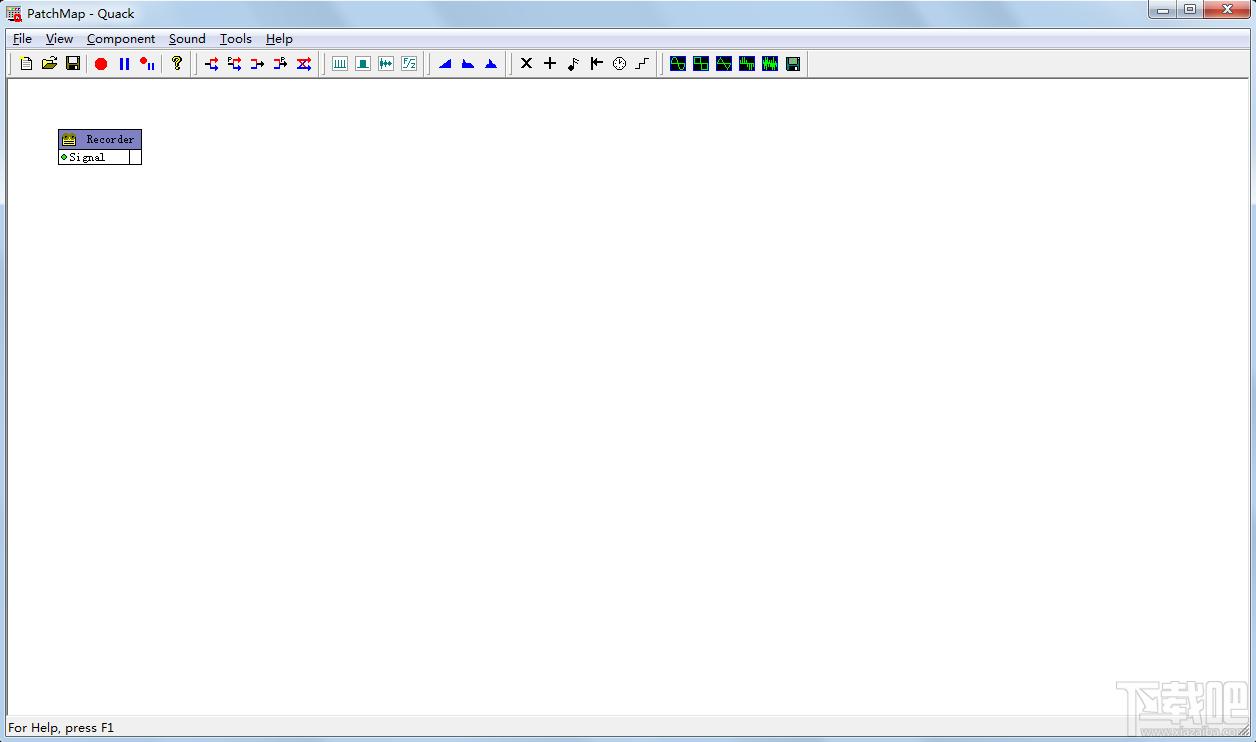The height and width of the screenshot is (742, 1256).
Task: Click the Recorder's Signal input port
Action: point(64,157)
